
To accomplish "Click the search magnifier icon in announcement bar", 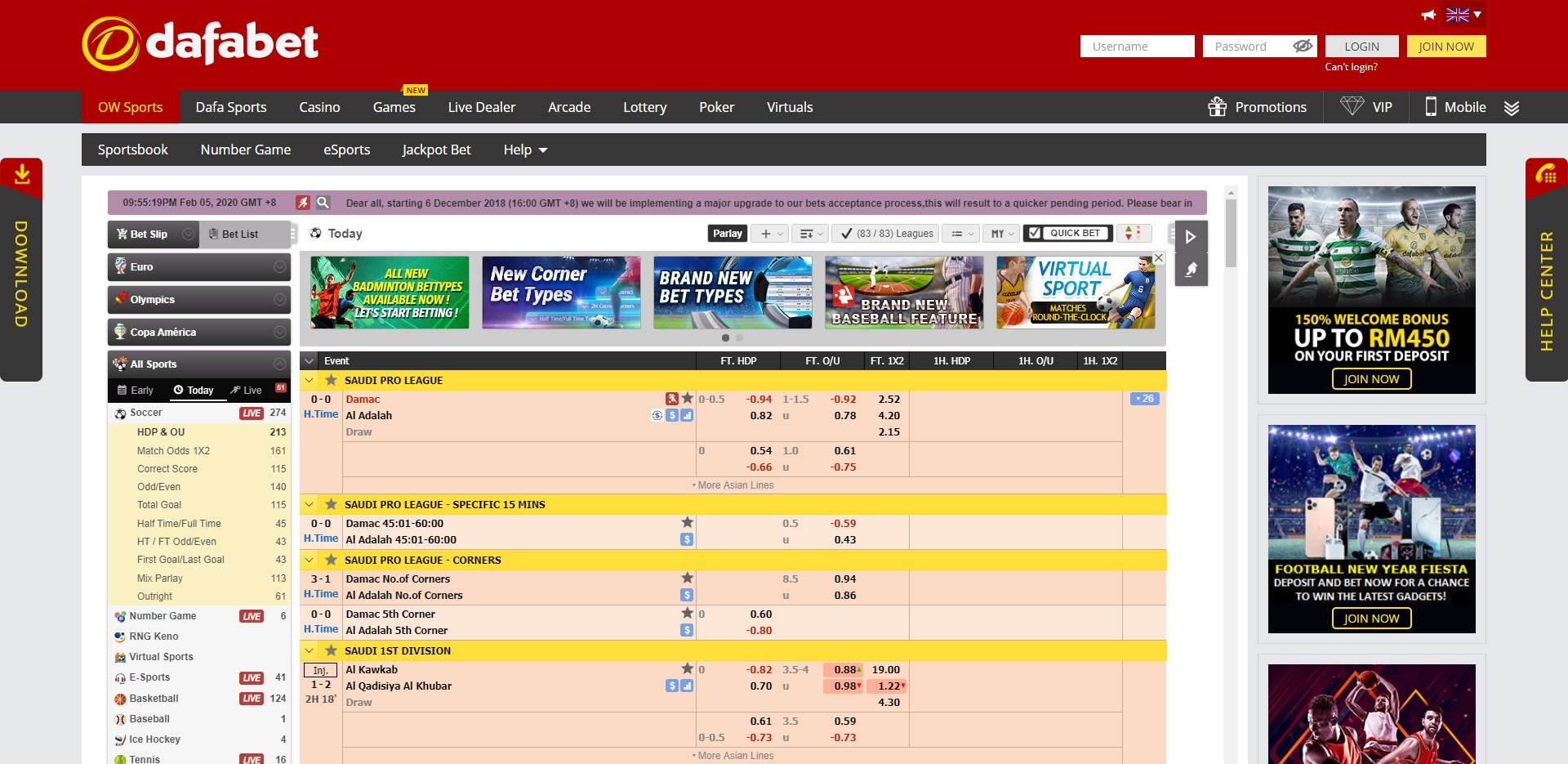I will point(323,203).
